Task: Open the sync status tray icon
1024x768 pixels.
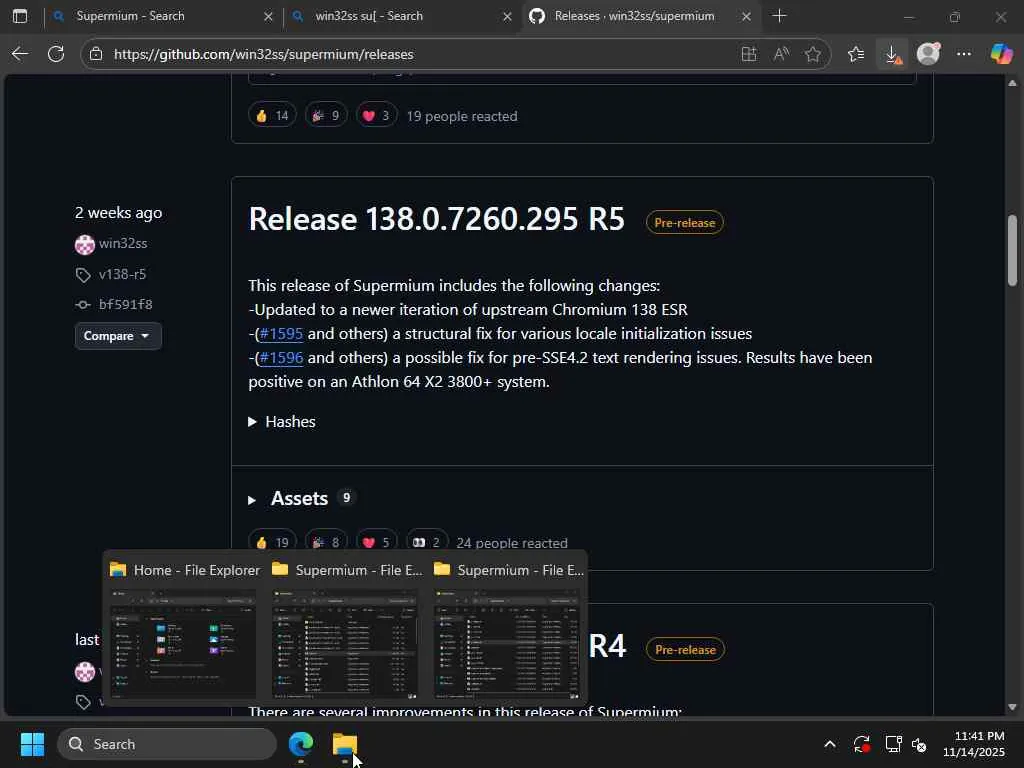Action: [861, 744]
